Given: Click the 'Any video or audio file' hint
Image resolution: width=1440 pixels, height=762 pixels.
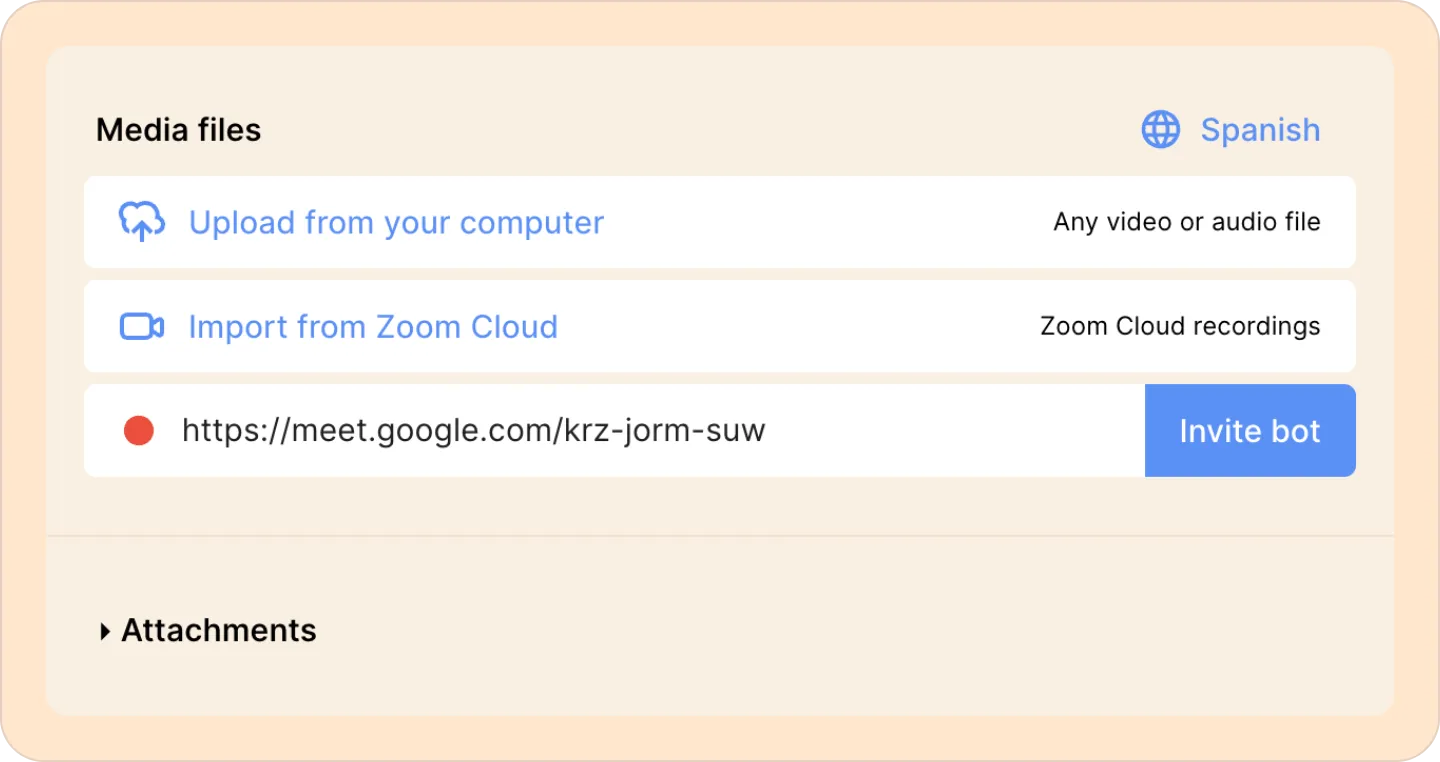Looking at the screenshot, I should point(1186,222).
